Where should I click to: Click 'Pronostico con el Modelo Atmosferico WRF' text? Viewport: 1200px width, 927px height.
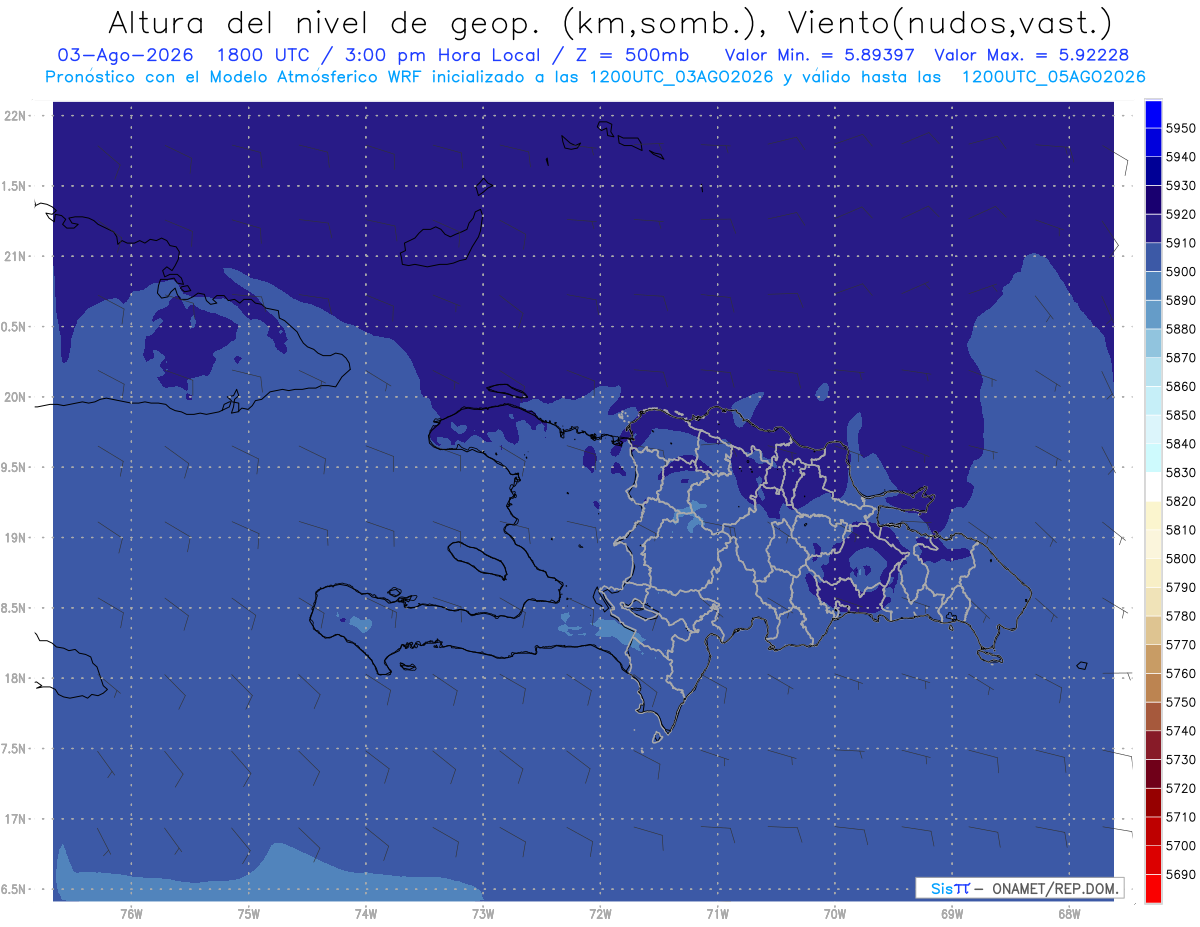(236, 76)
